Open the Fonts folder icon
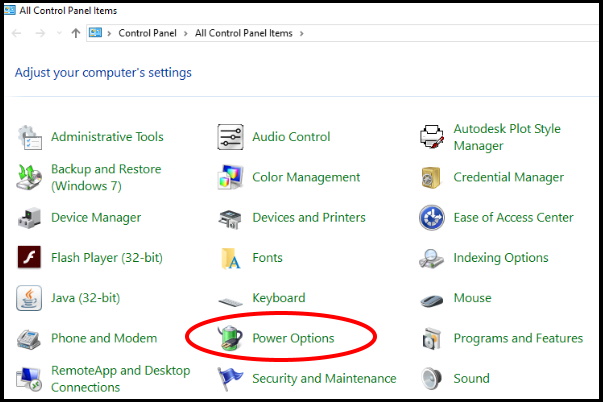The width and height of the screenshot is (603, 402). click(230, 259)
